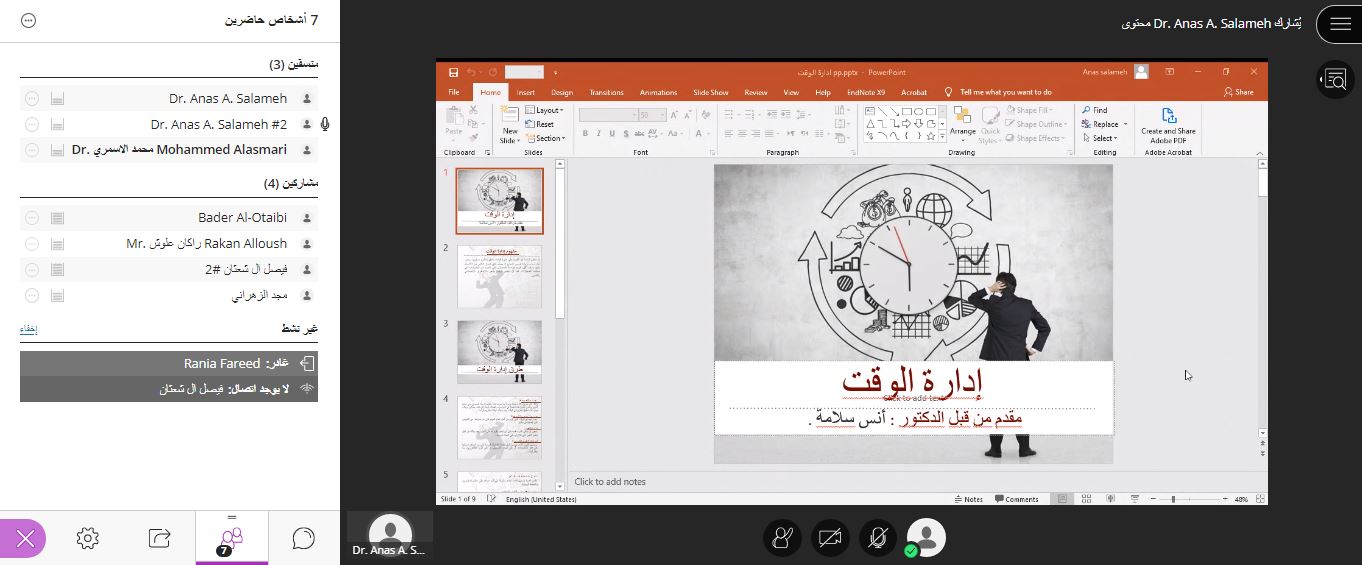Open attendee controls for Bader Al-Otaibi
This screenshot has width=1362, height=565.
point(31,217)
